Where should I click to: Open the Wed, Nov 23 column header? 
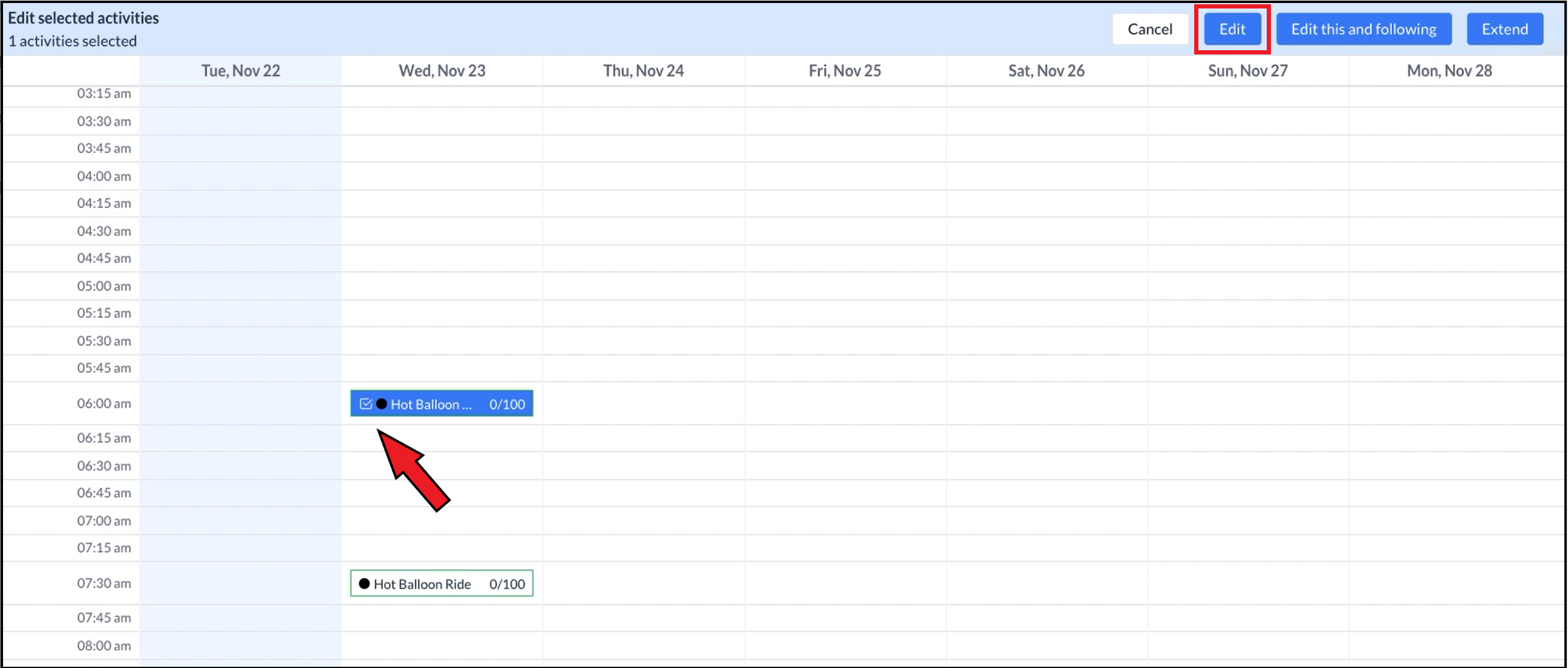pos(442,70)
